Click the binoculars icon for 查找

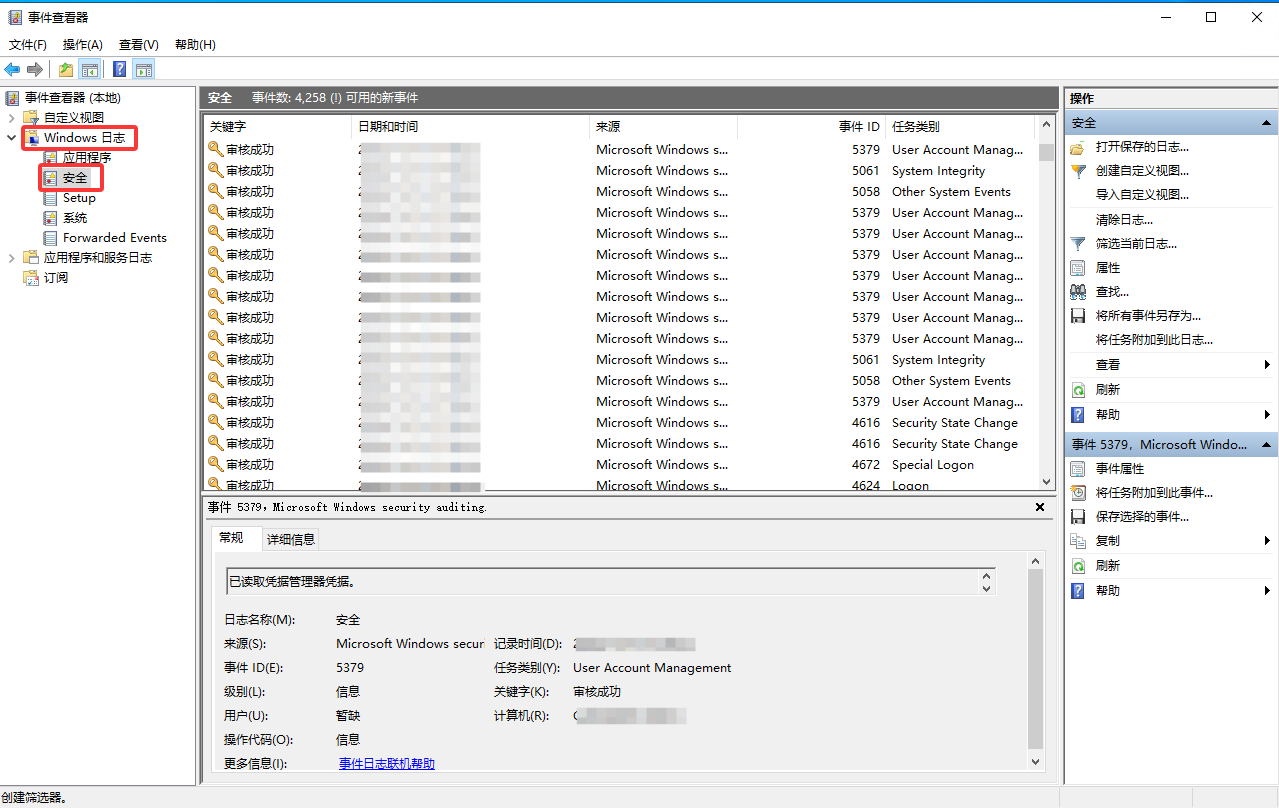pos(1078,292)
